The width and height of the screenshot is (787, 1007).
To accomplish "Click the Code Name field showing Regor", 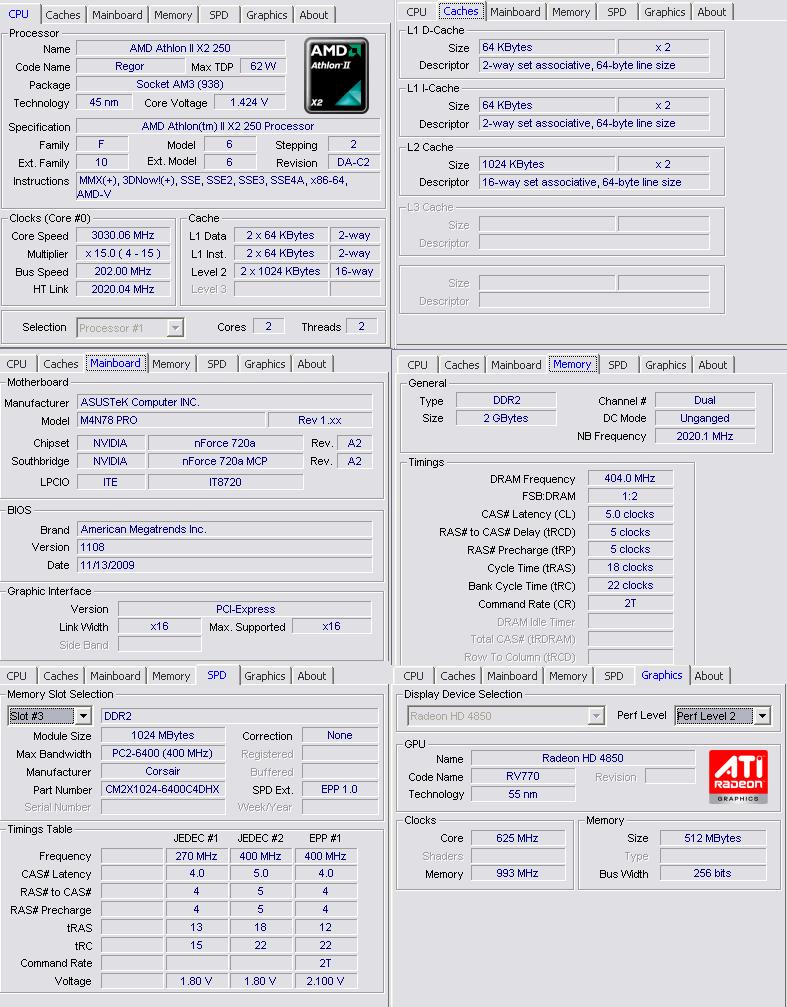I will click(x=129, y=66).
